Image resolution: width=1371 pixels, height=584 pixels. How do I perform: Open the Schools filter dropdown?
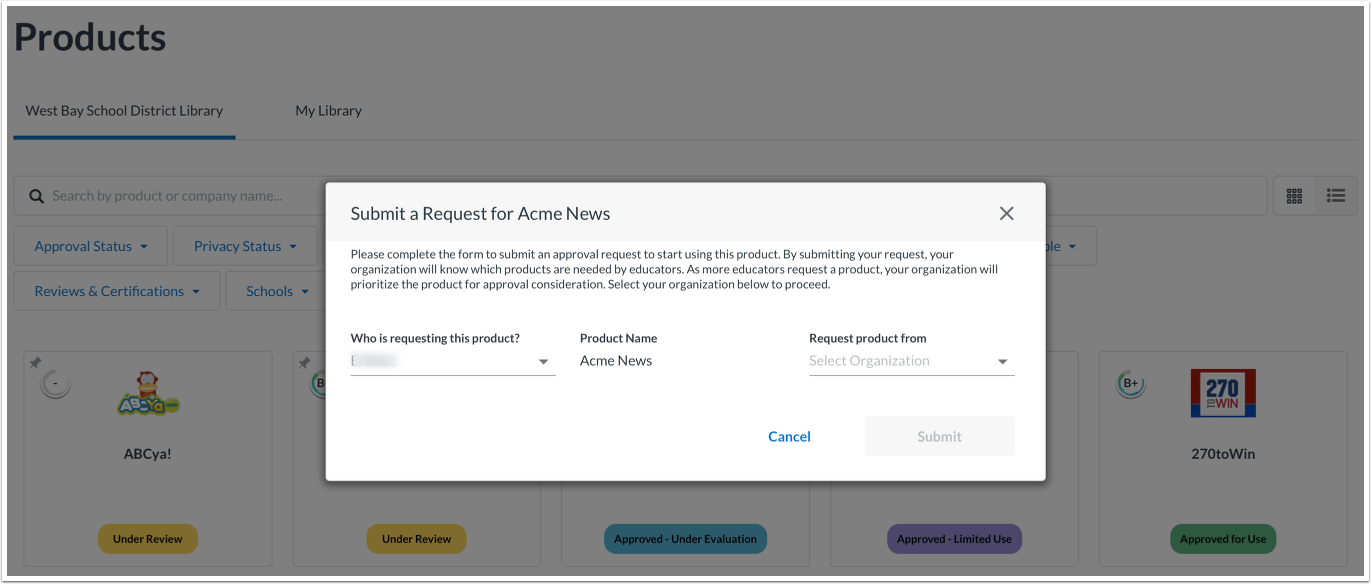pyautogui.click(x=277, y=291)
